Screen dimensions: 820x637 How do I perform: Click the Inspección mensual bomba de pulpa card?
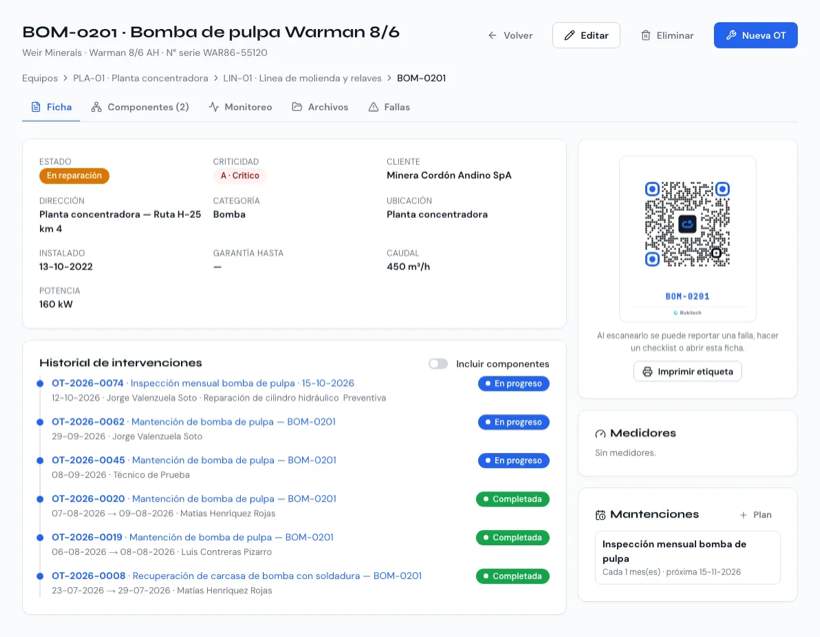click(687, 558)
